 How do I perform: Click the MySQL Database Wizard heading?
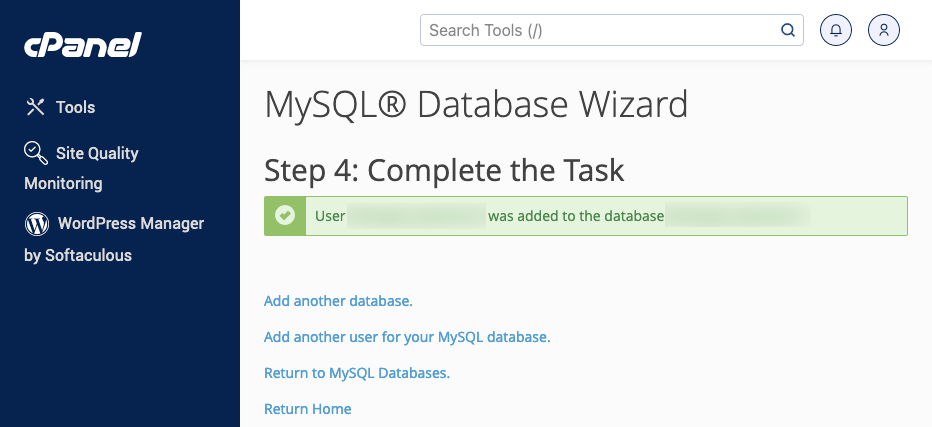(476, 105)
